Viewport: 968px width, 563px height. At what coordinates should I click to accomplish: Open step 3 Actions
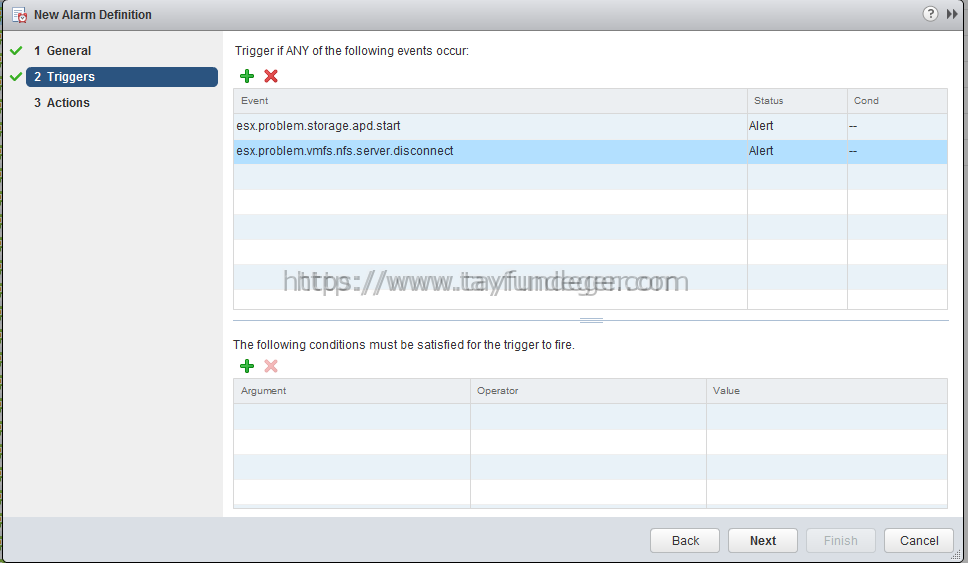(x=62, y=102)
